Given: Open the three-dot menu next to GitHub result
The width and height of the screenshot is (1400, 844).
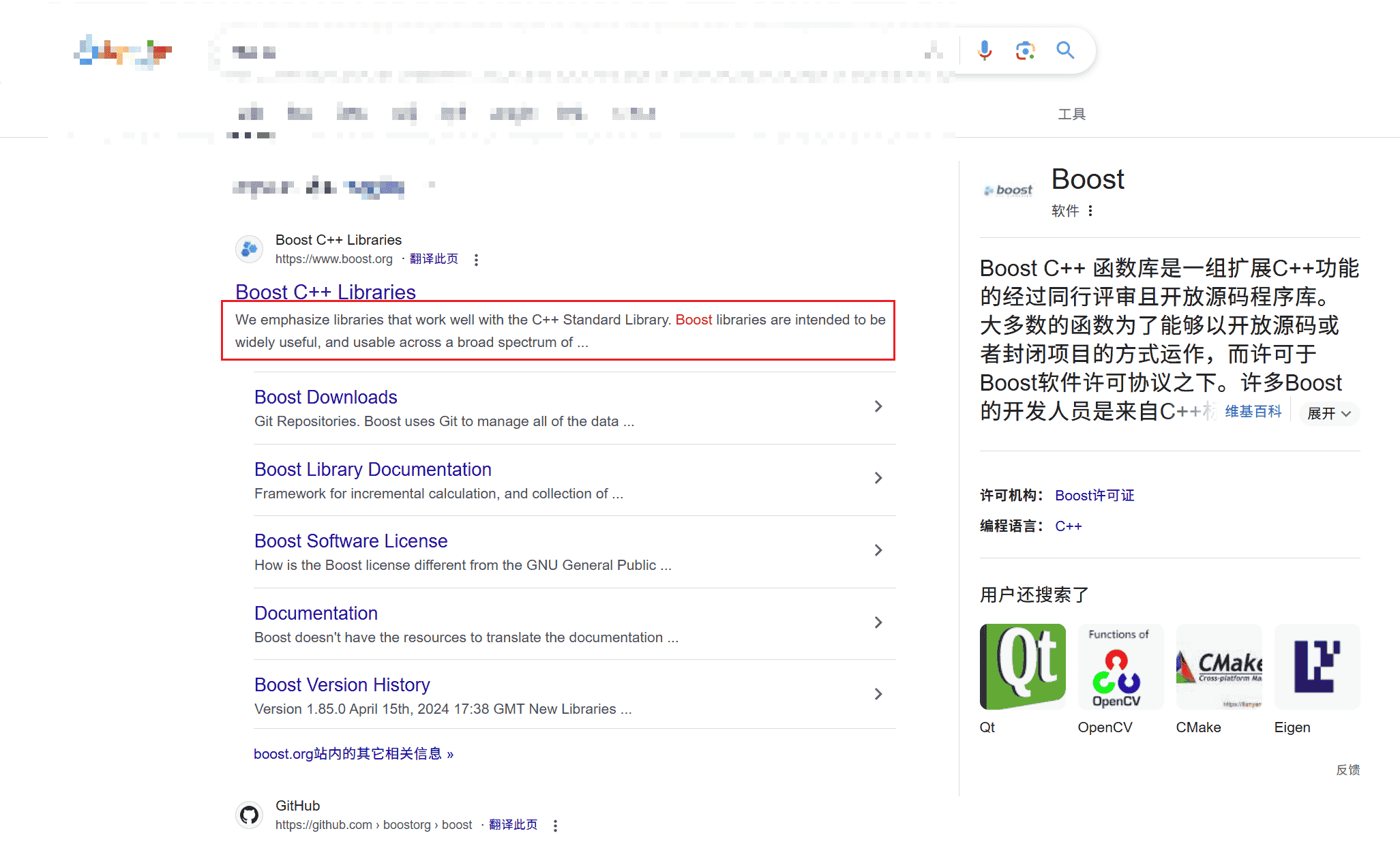Looking at the screenshot, I should point(555,826).
